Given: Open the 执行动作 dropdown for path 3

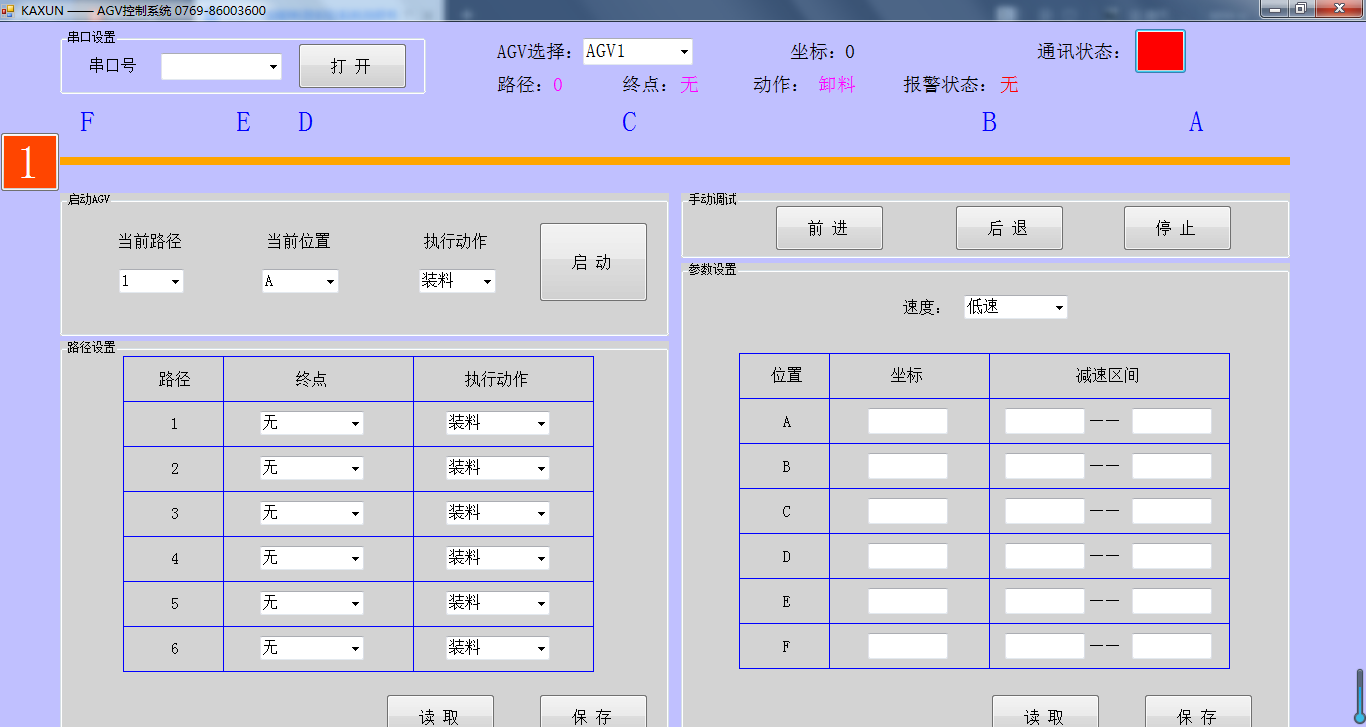Looking at the screenshot, I should tap(498, 513).
